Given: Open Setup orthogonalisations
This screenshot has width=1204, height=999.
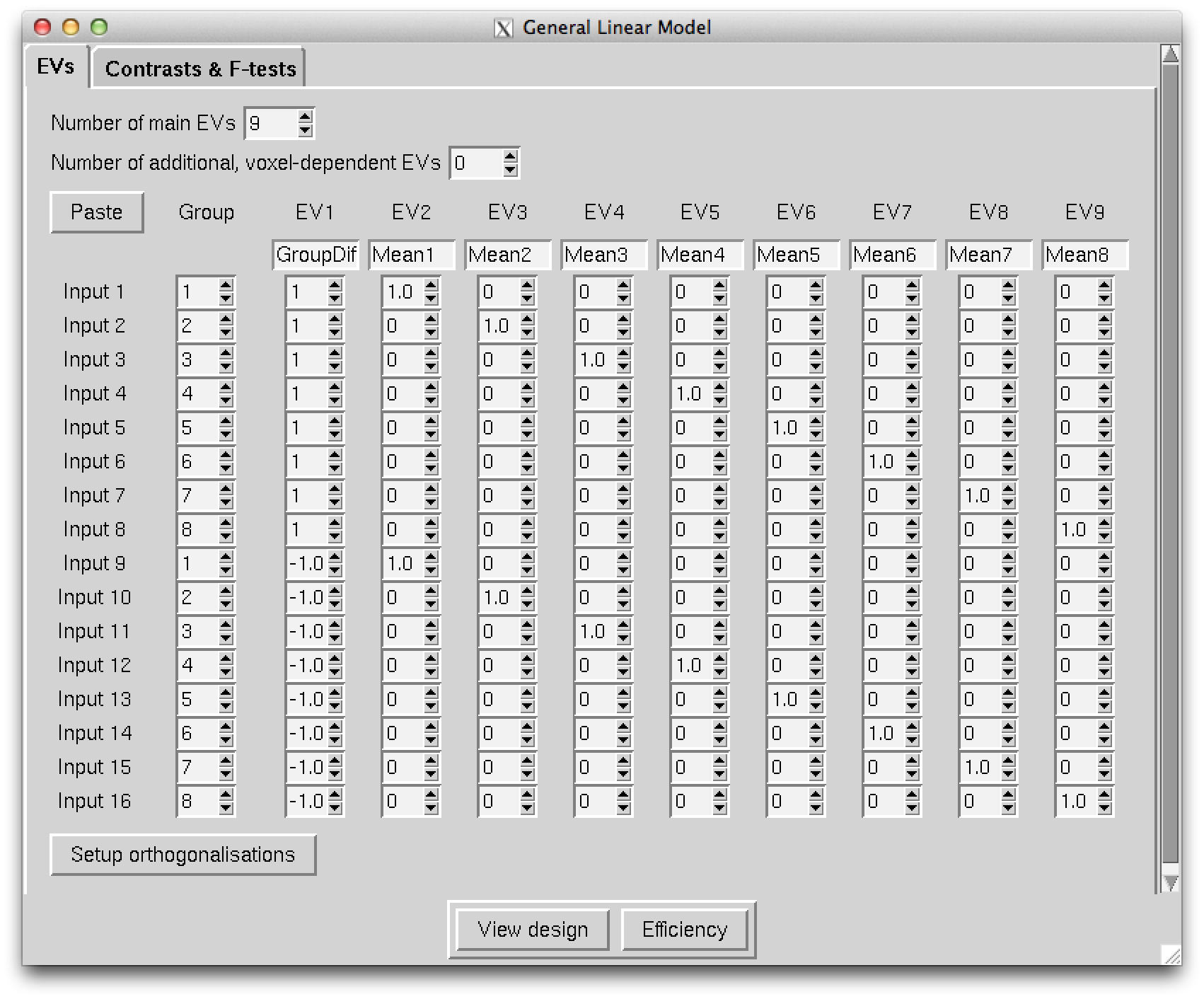Looking at the screenshot, I should (x=183, y=855).
